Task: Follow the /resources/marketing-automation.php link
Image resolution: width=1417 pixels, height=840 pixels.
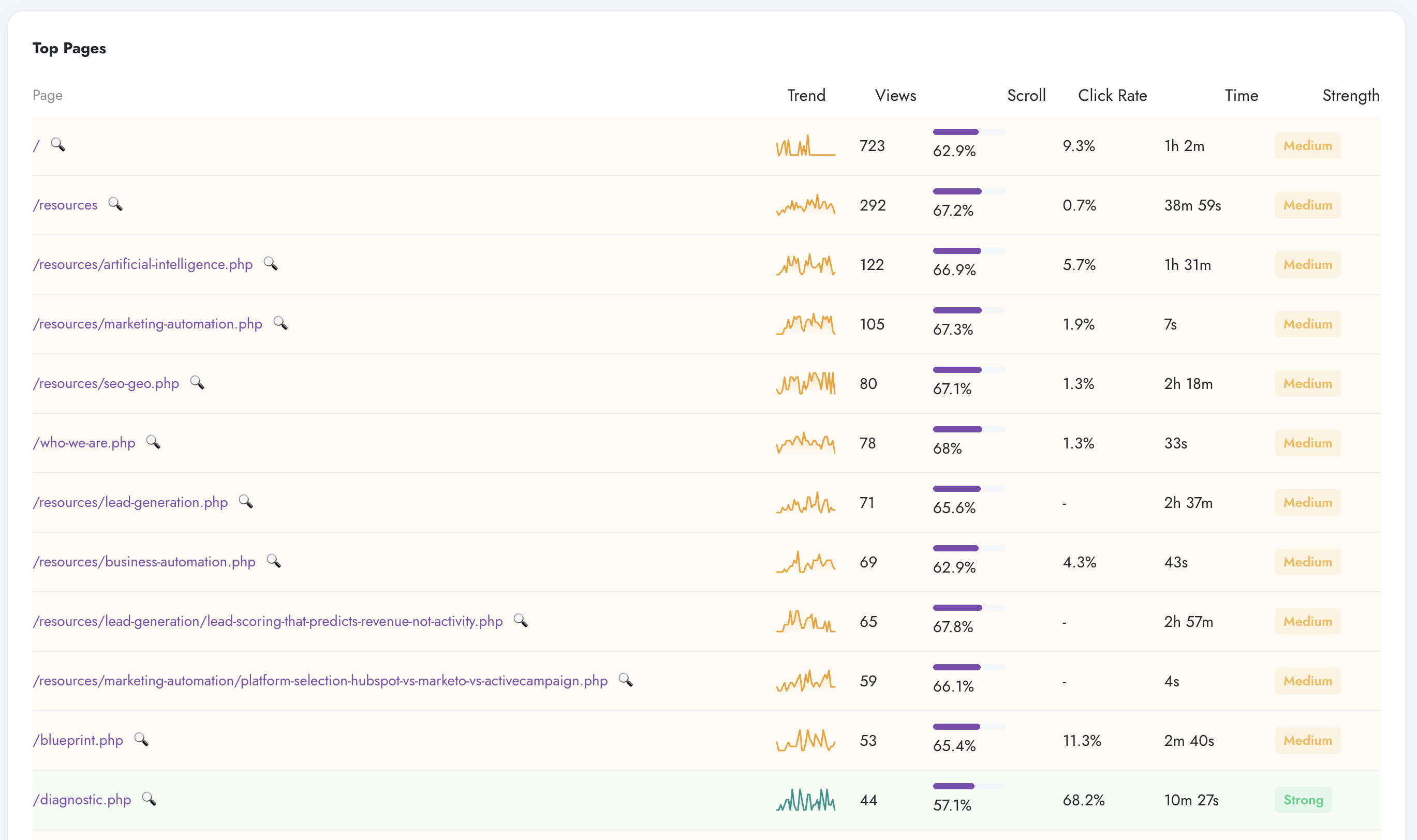Action: pos(147,324)
